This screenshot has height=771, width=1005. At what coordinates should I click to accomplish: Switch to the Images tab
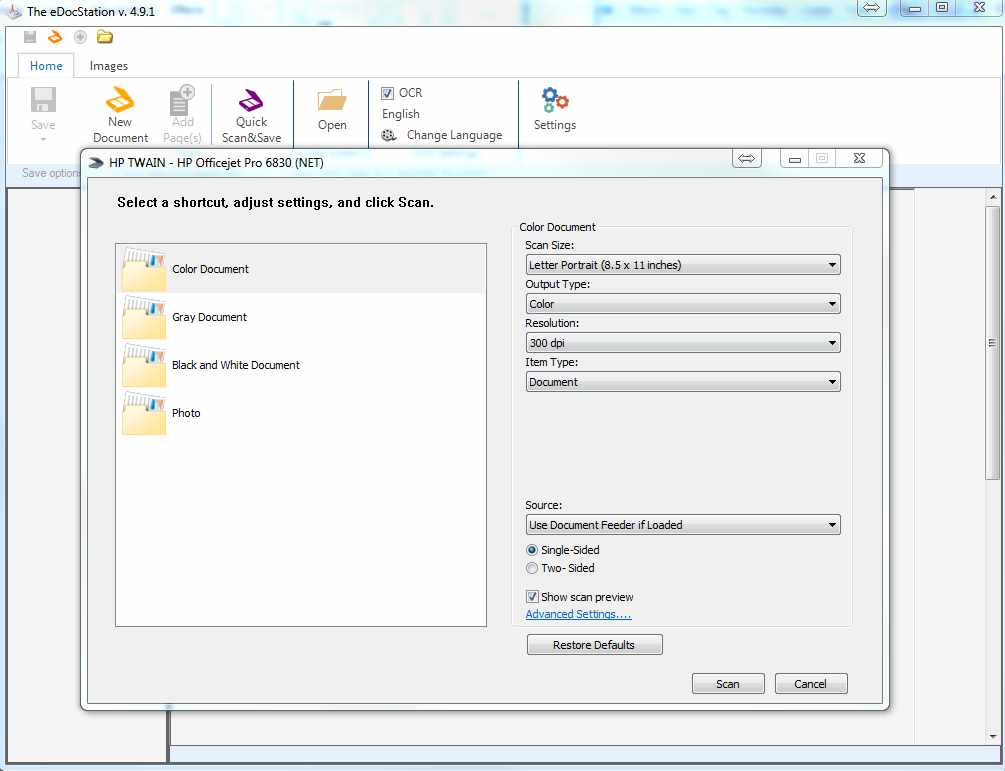(109, 66)
